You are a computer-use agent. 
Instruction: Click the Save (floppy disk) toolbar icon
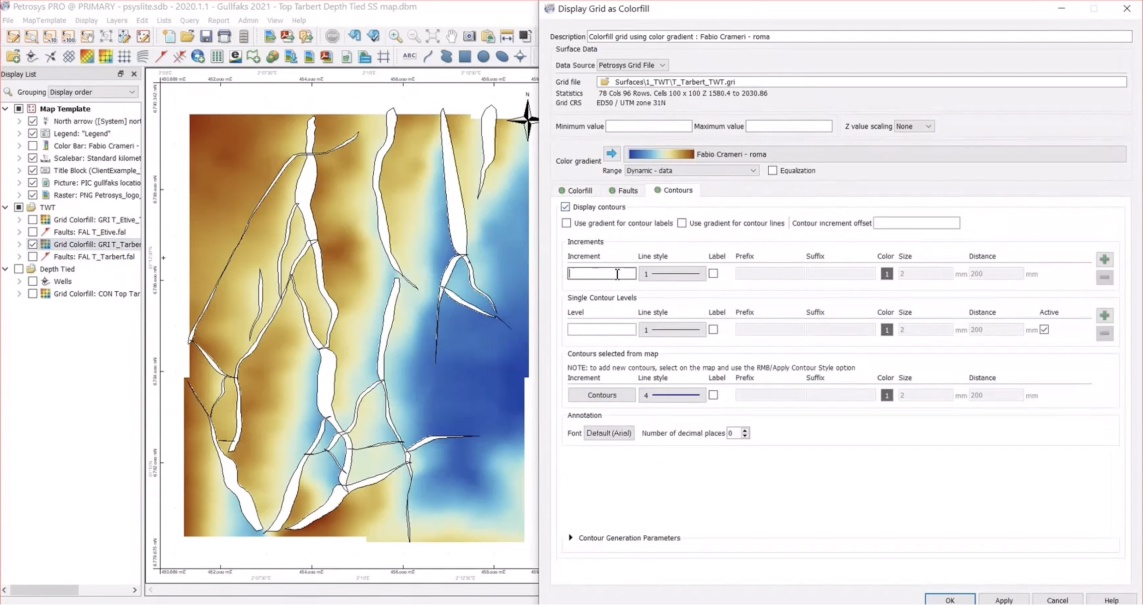click(206, 37)
